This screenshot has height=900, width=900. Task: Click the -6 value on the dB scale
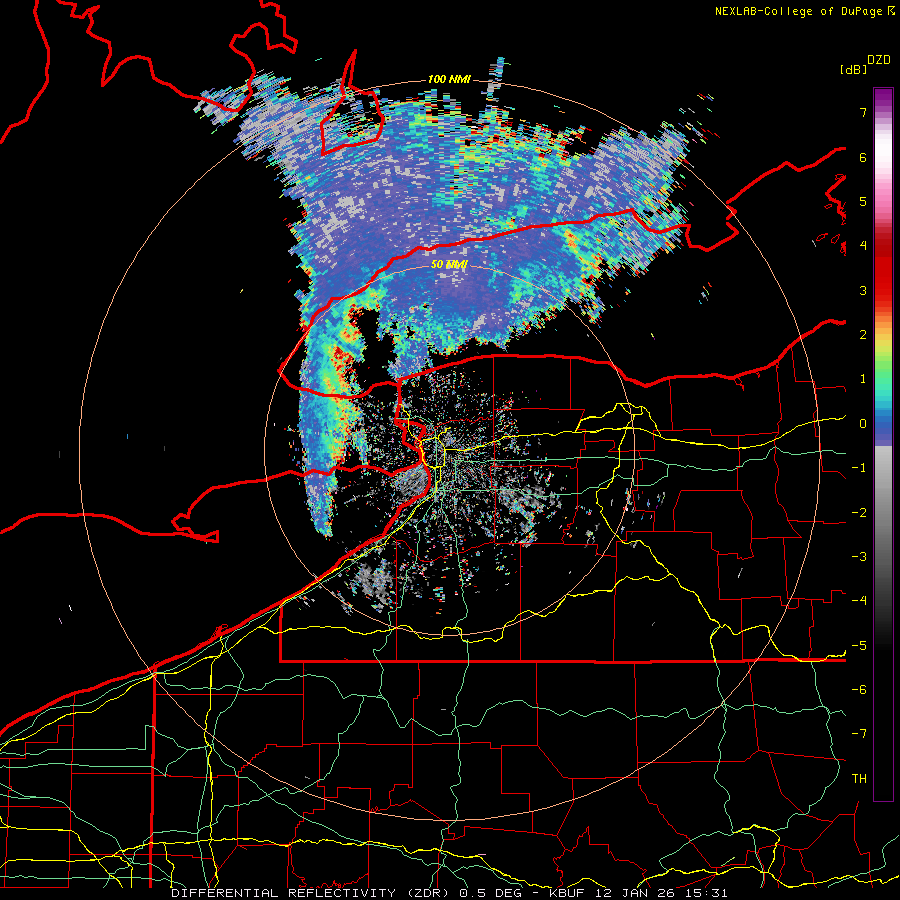point(859,690)
